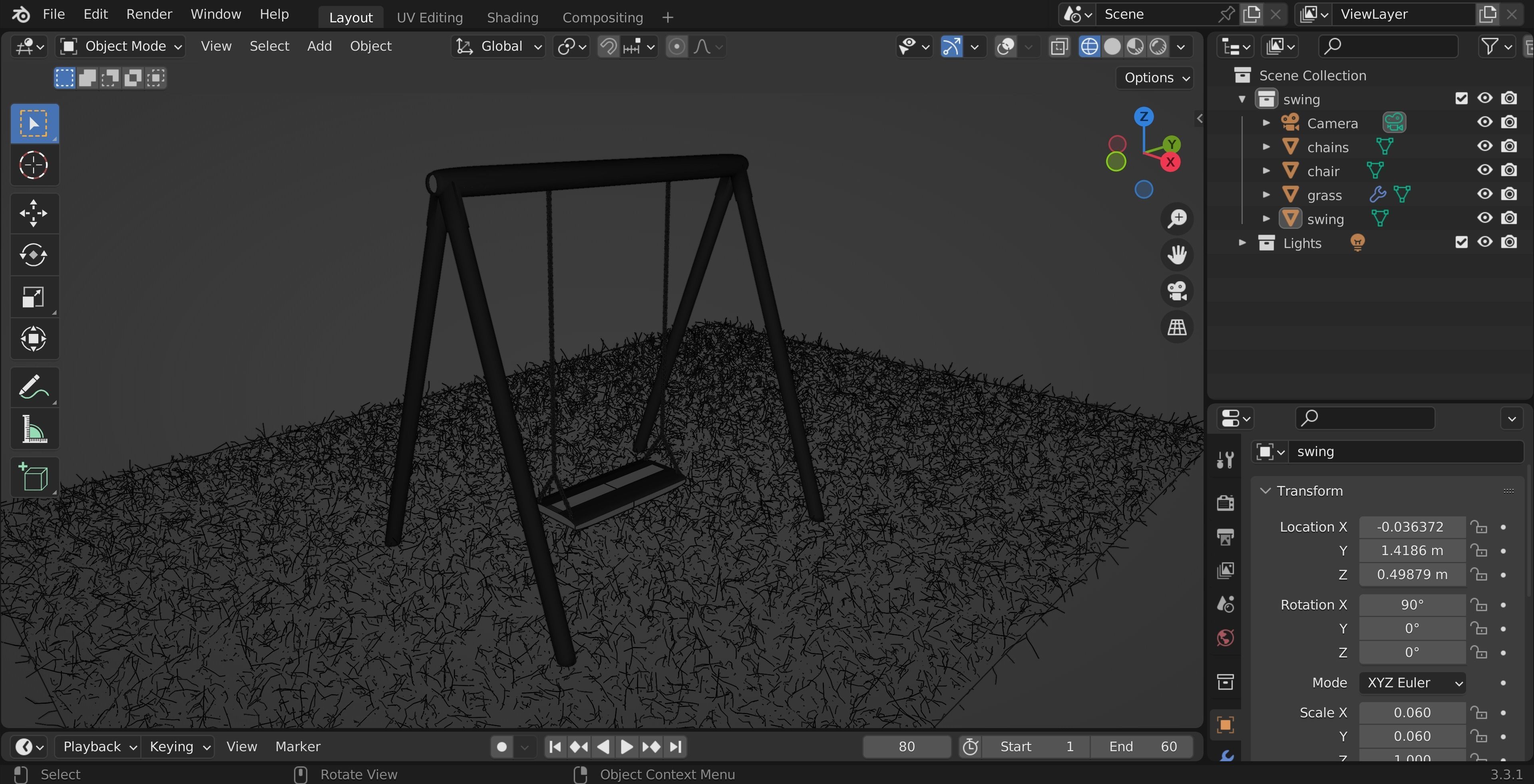This screenshot has width=1534, height=784.
Task: Select the Scale tool
Action: (x=34, y=297)
